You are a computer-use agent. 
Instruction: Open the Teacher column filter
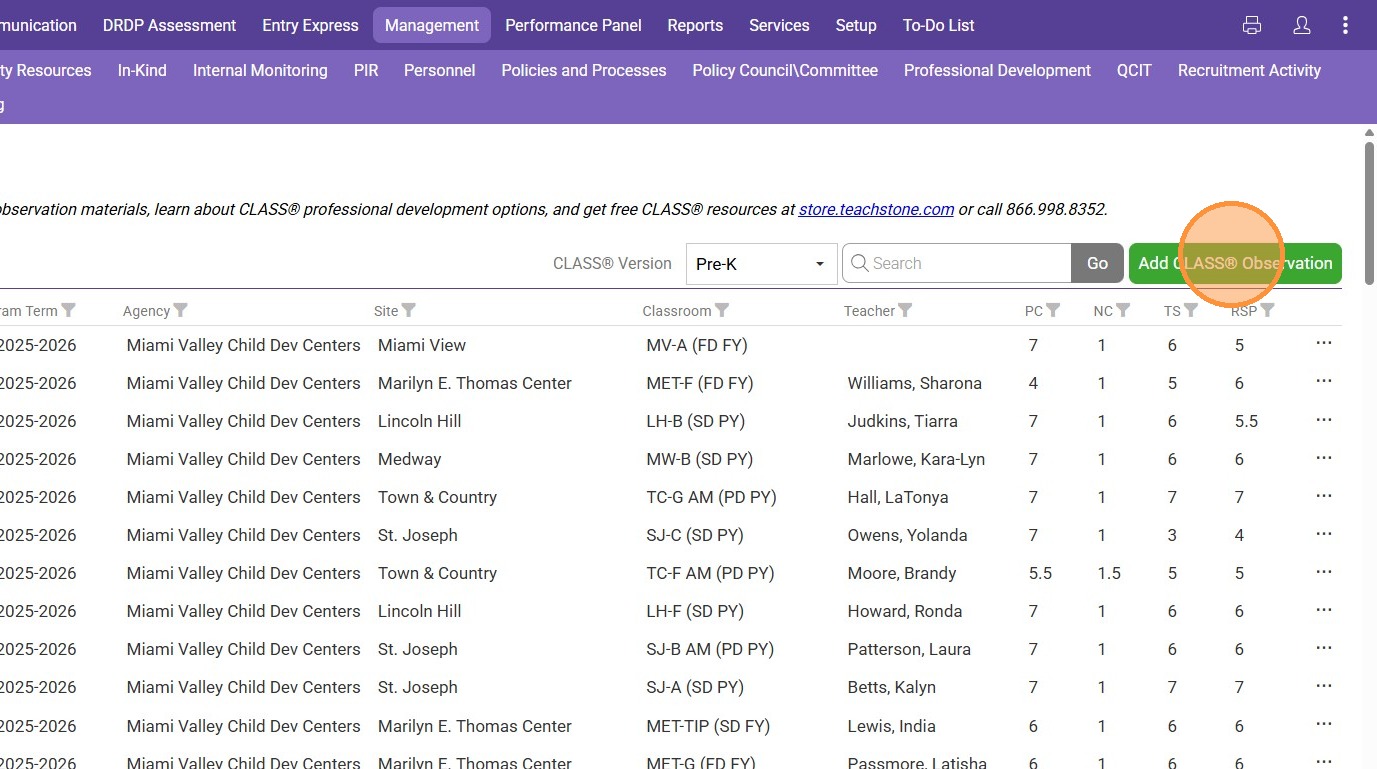(x=905, y=311)
